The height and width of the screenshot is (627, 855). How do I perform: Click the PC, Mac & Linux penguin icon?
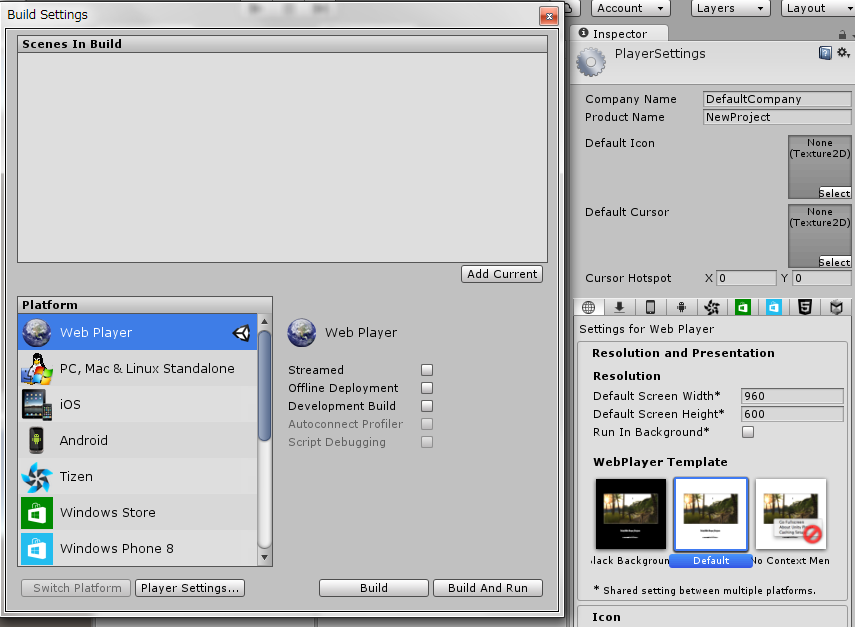tap(37, 369)
